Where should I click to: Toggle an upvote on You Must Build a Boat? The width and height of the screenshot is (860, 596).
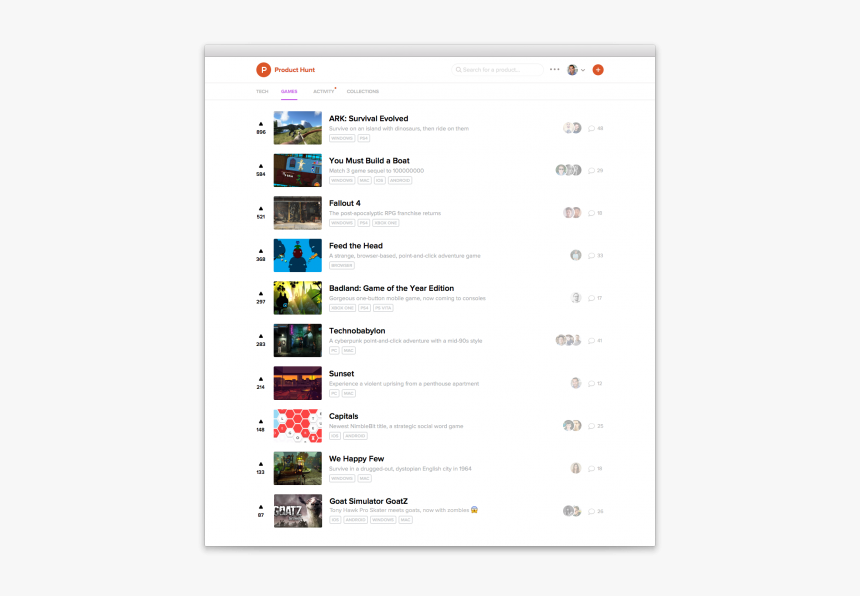pyautogui.click(x=260, y=167)
